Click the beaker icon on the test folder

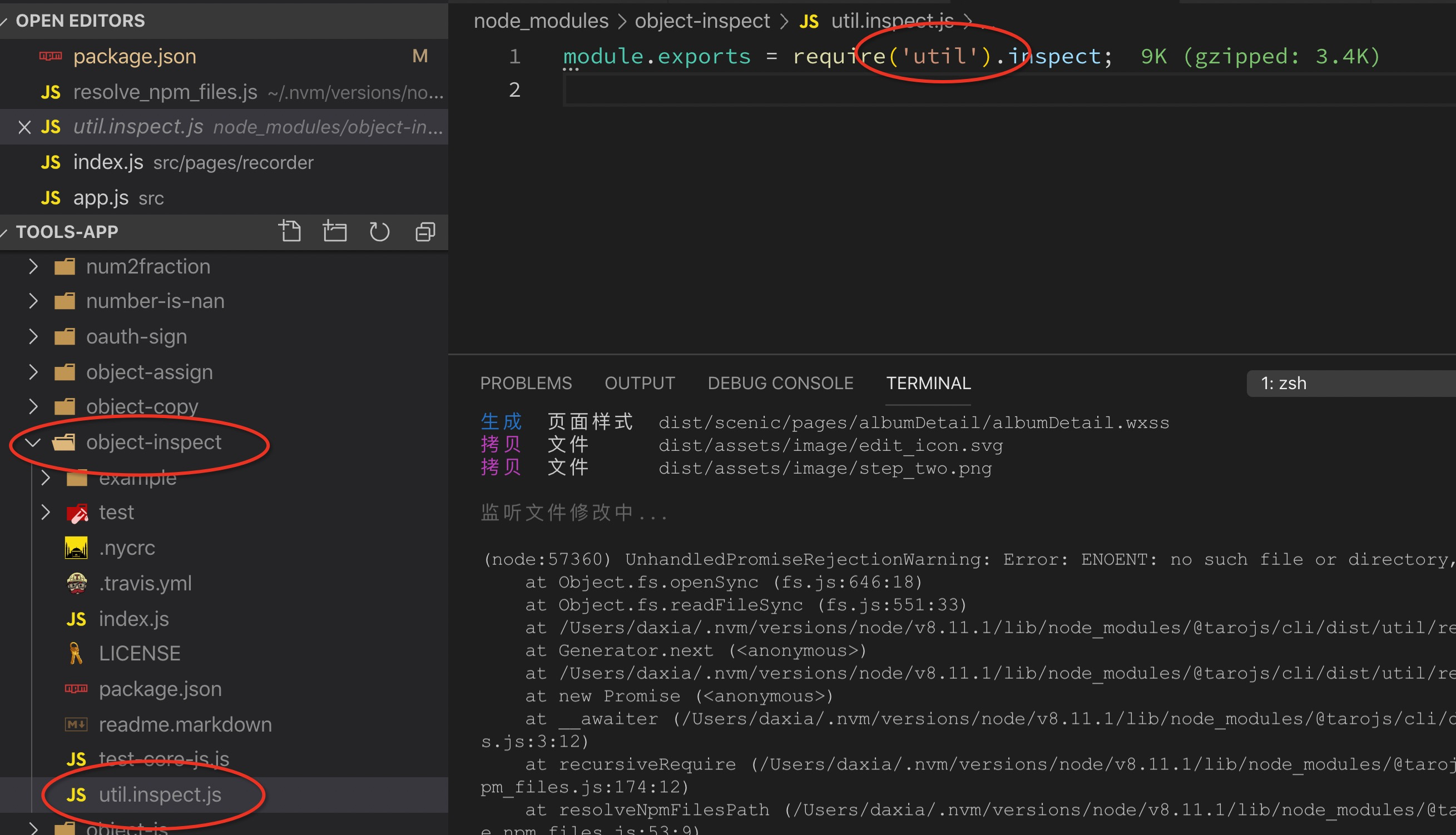77,511
